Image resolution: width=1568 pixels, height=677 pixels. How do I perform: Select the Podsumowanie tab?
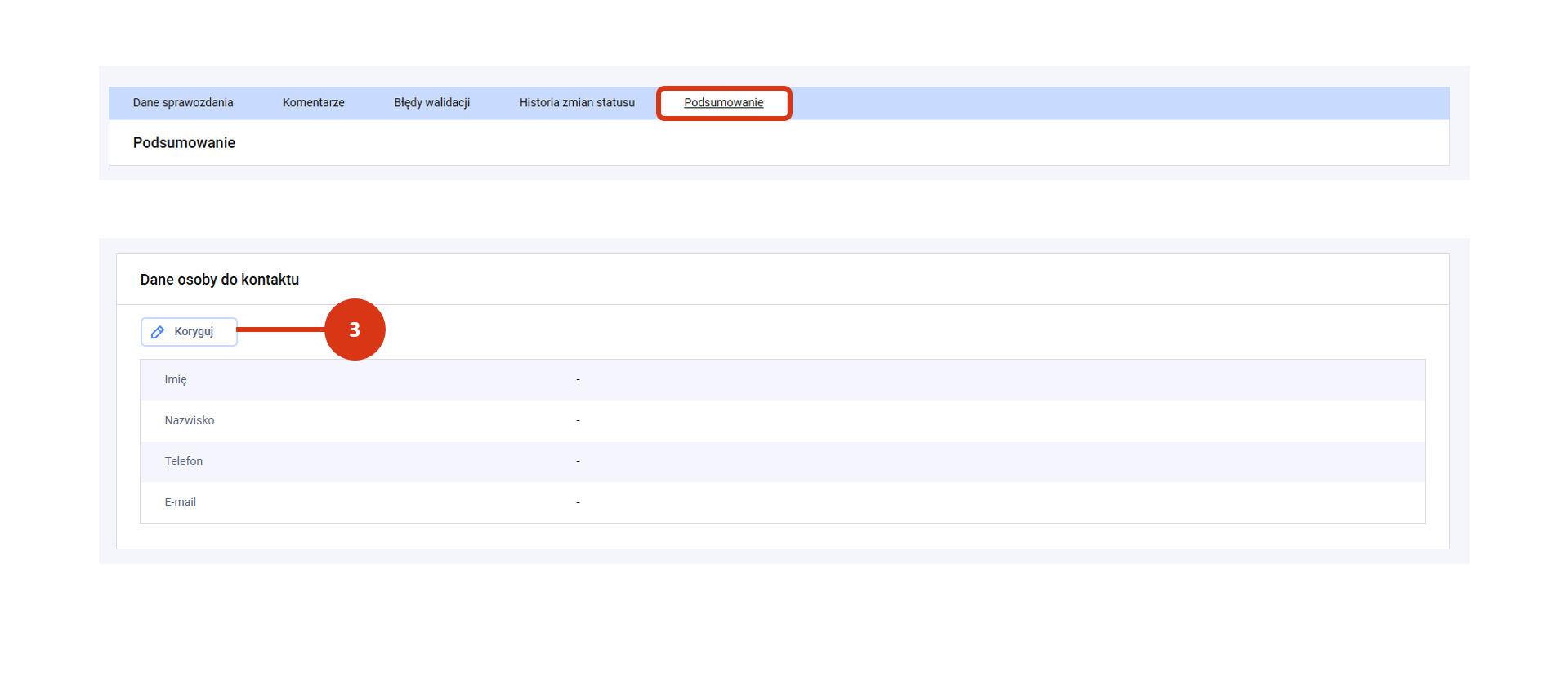(x=724, y=103)
